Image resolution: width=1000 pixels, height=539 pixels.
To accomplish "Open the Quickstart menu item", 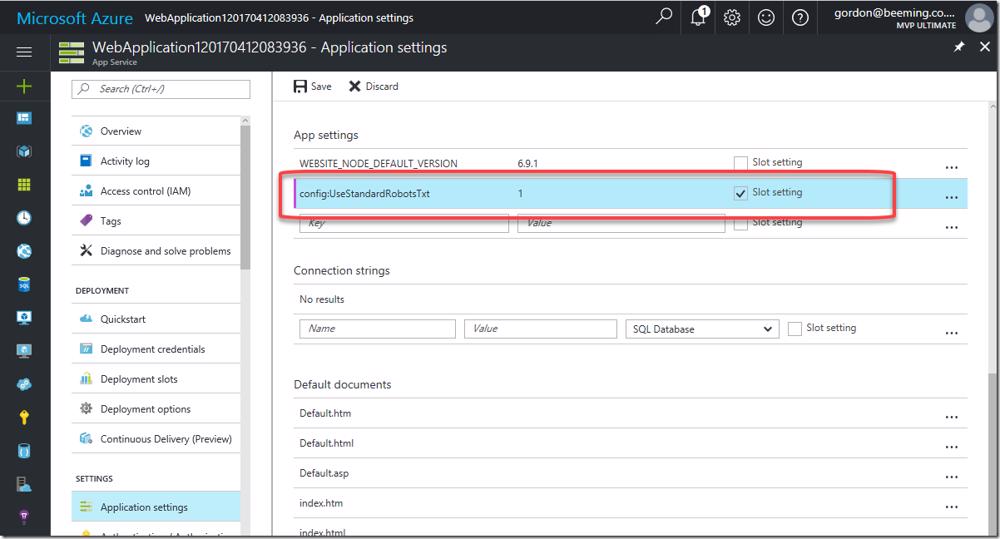I will coord(156,319).
